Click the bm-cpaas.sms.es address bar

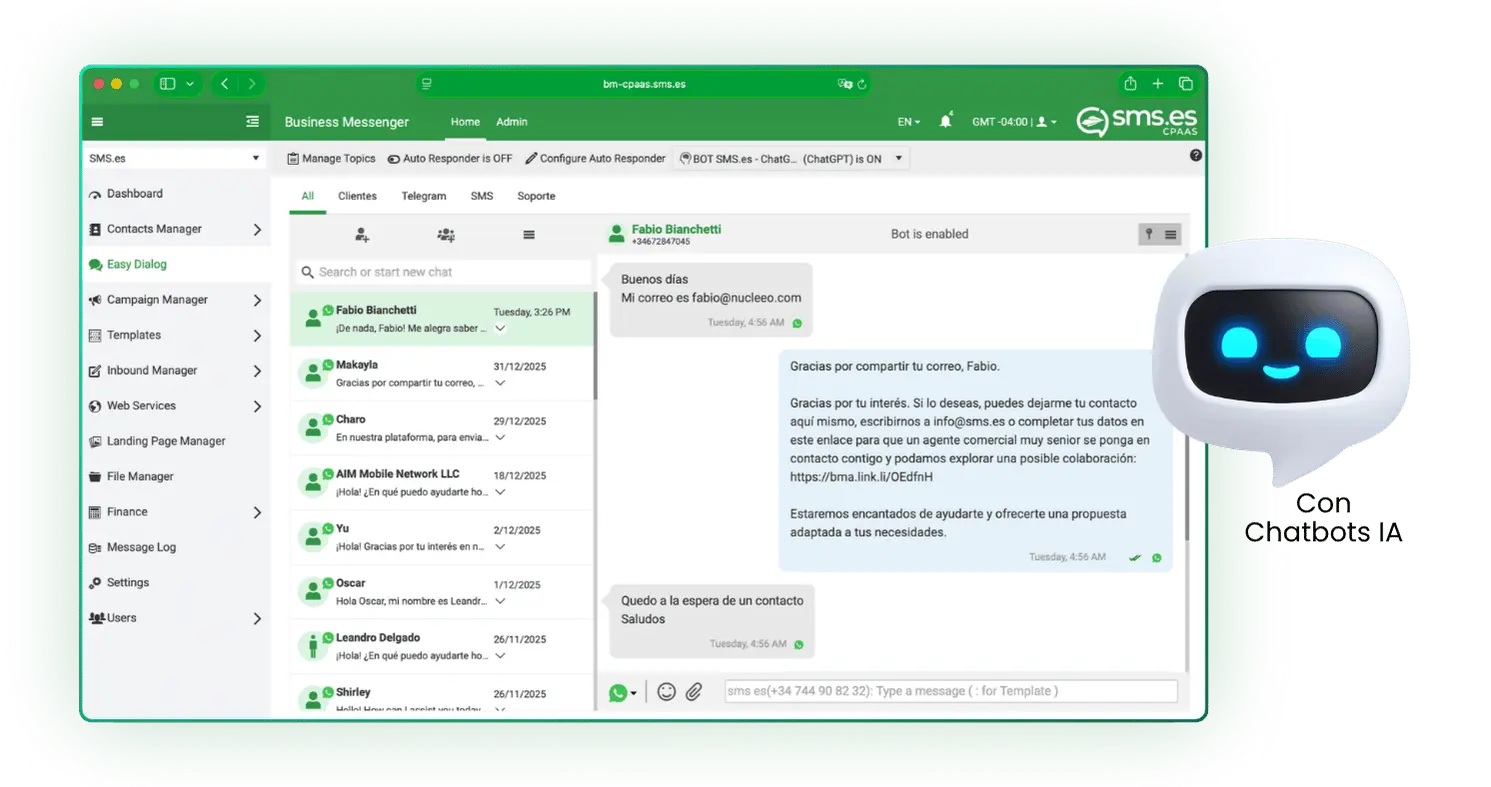(644, 85)
